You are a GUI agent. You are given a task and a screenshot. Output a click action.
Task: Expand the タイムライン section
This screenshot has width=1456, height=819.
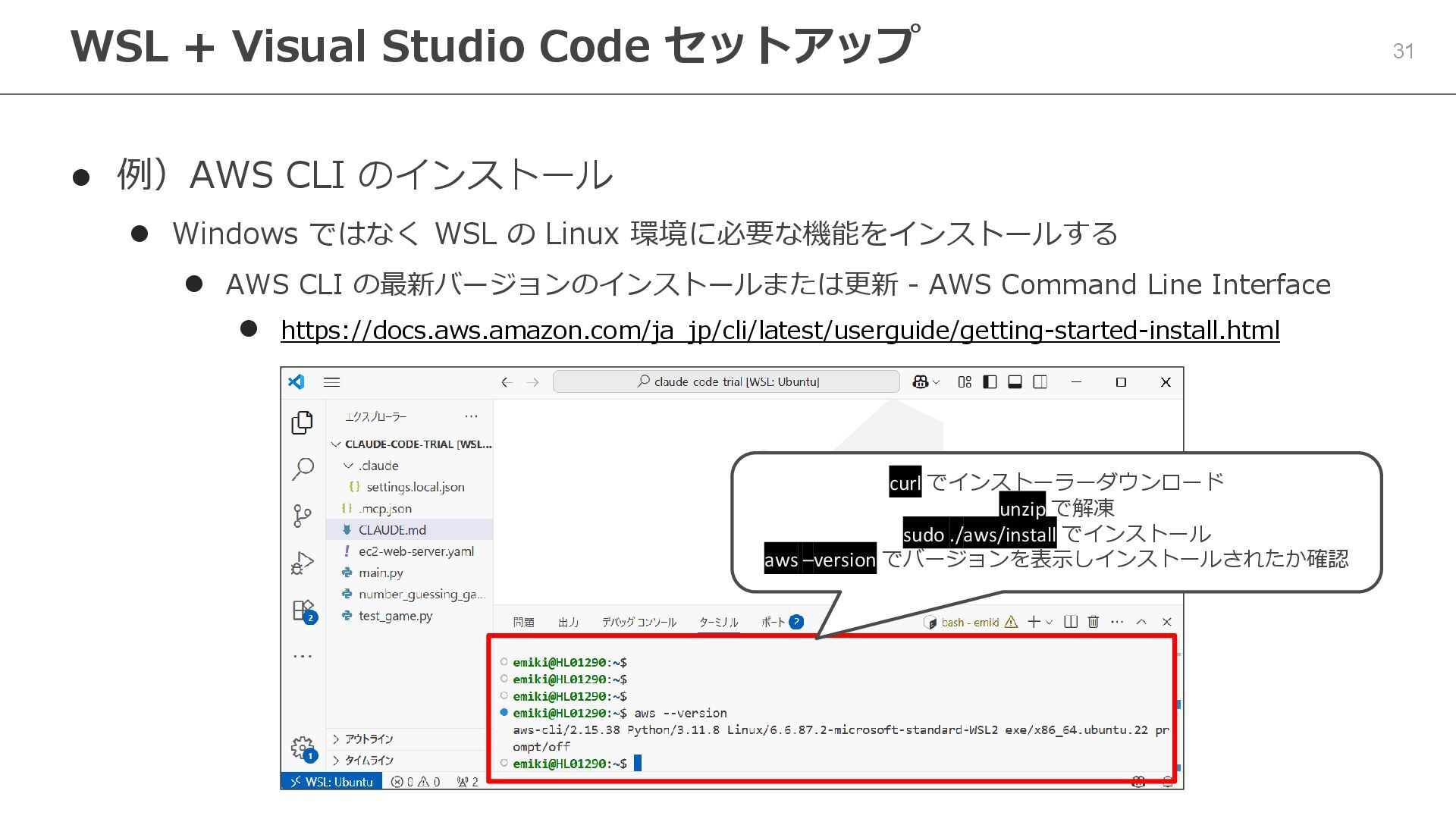409,760
